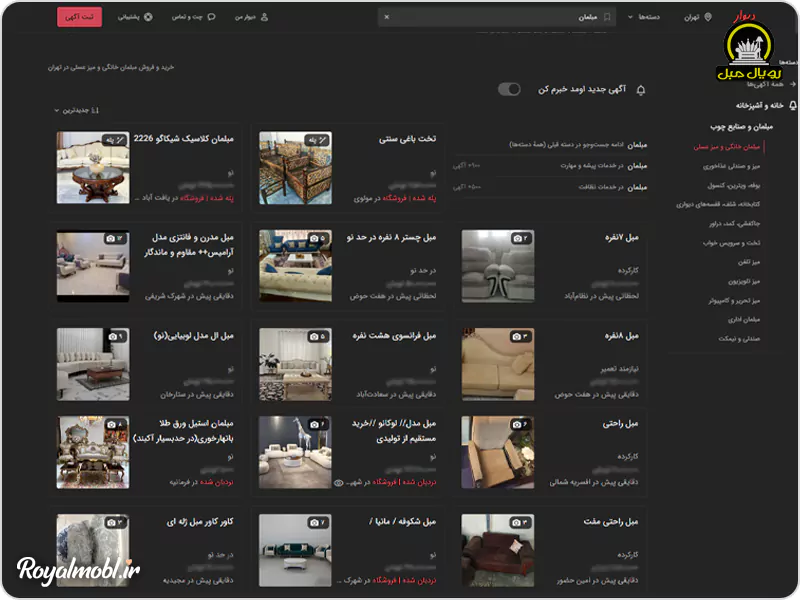Click the location pin icon next to تهران
The image size is (800, 600).
[x=708, y=17]
